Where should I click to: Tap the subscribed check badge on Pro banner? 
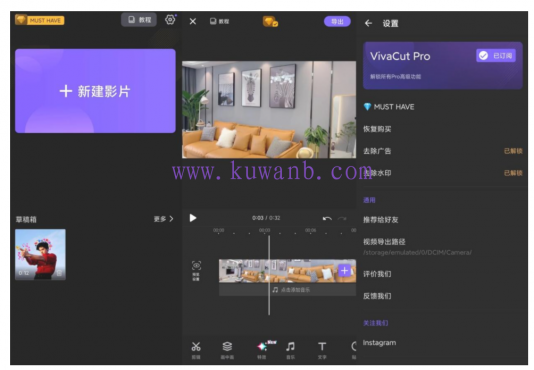(496, 56)
